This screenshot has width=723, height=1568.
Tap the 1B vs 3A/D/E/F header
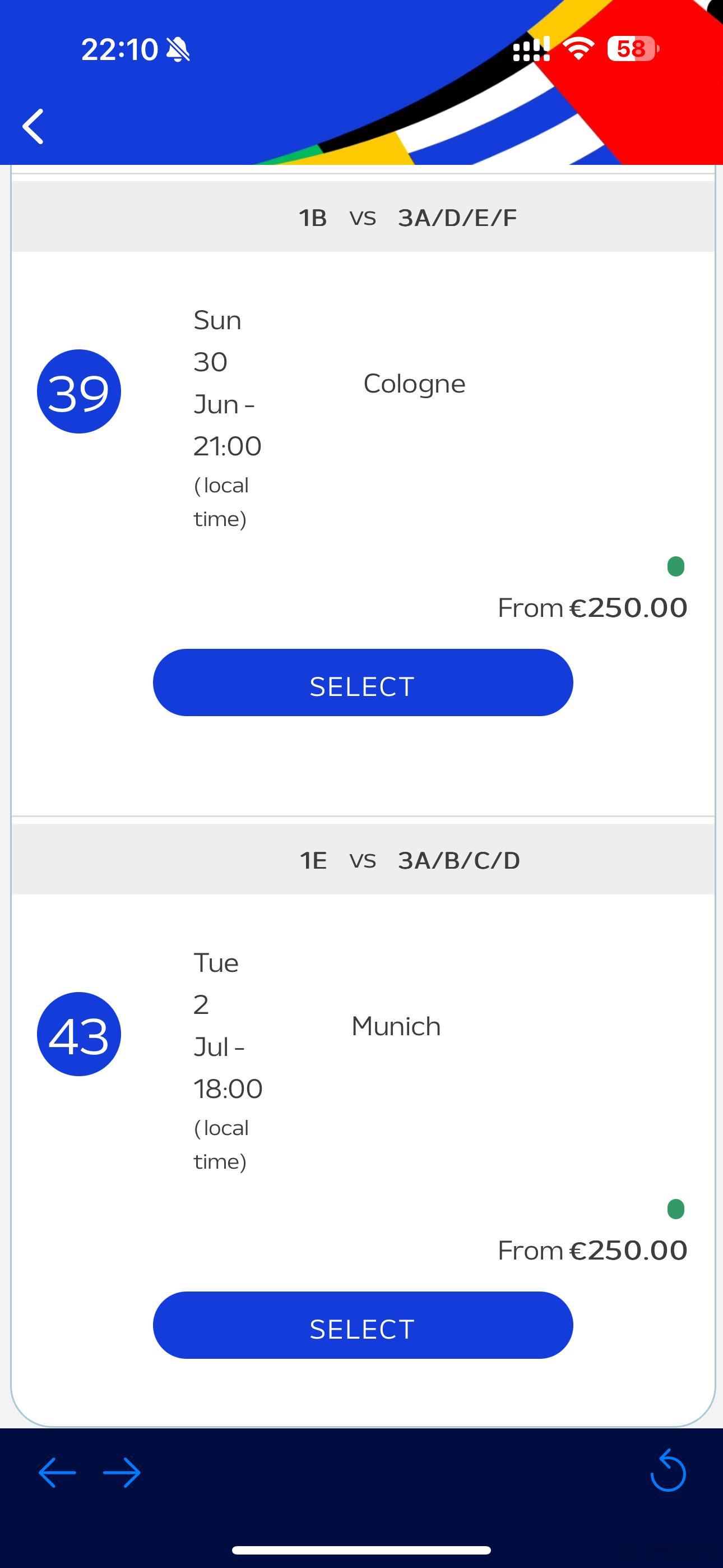tap(363, 216)
